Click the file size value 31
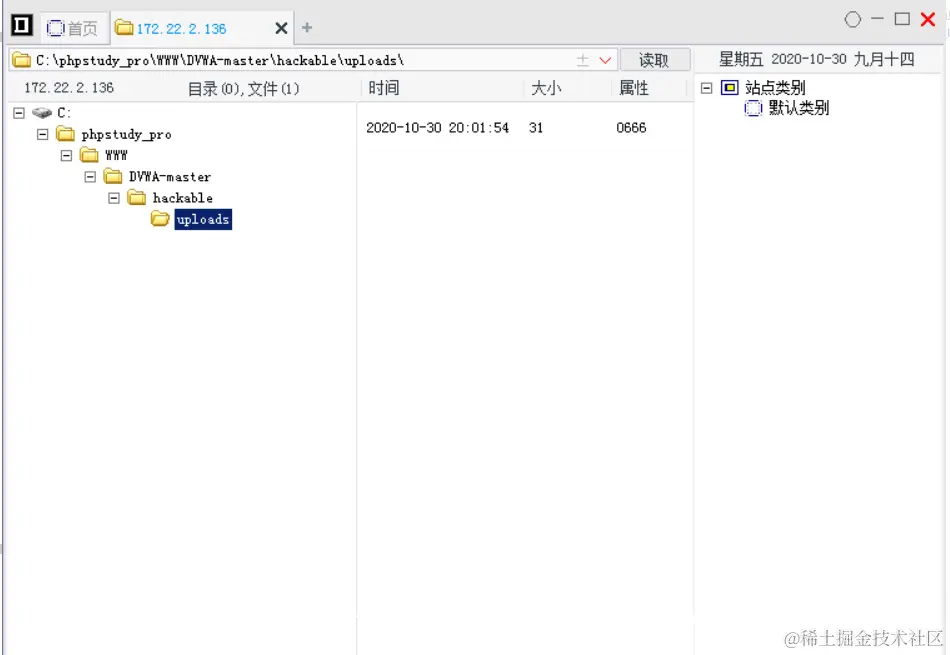 coord(536,128)
